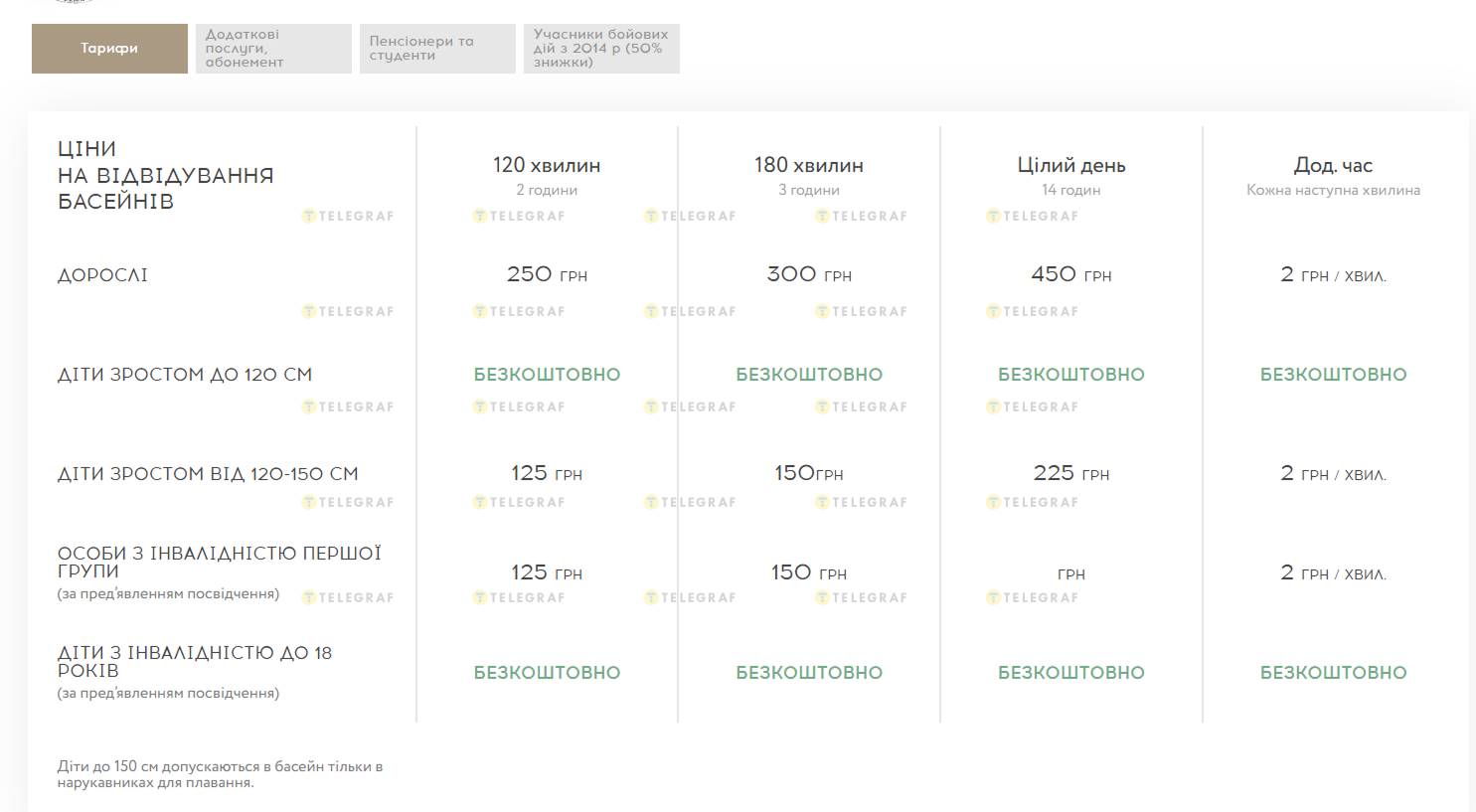Click the Діти зростом до 120 см label
This screenshot has width=1476, height=812.
coord(185,375)
